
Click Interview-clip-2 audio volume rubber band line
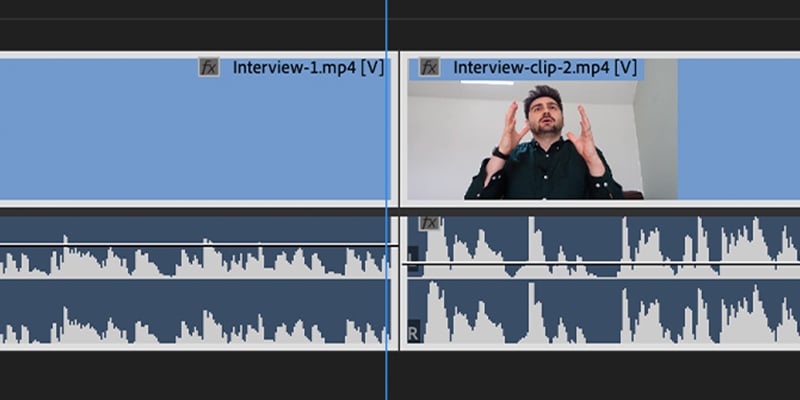[x=601, y=263]
